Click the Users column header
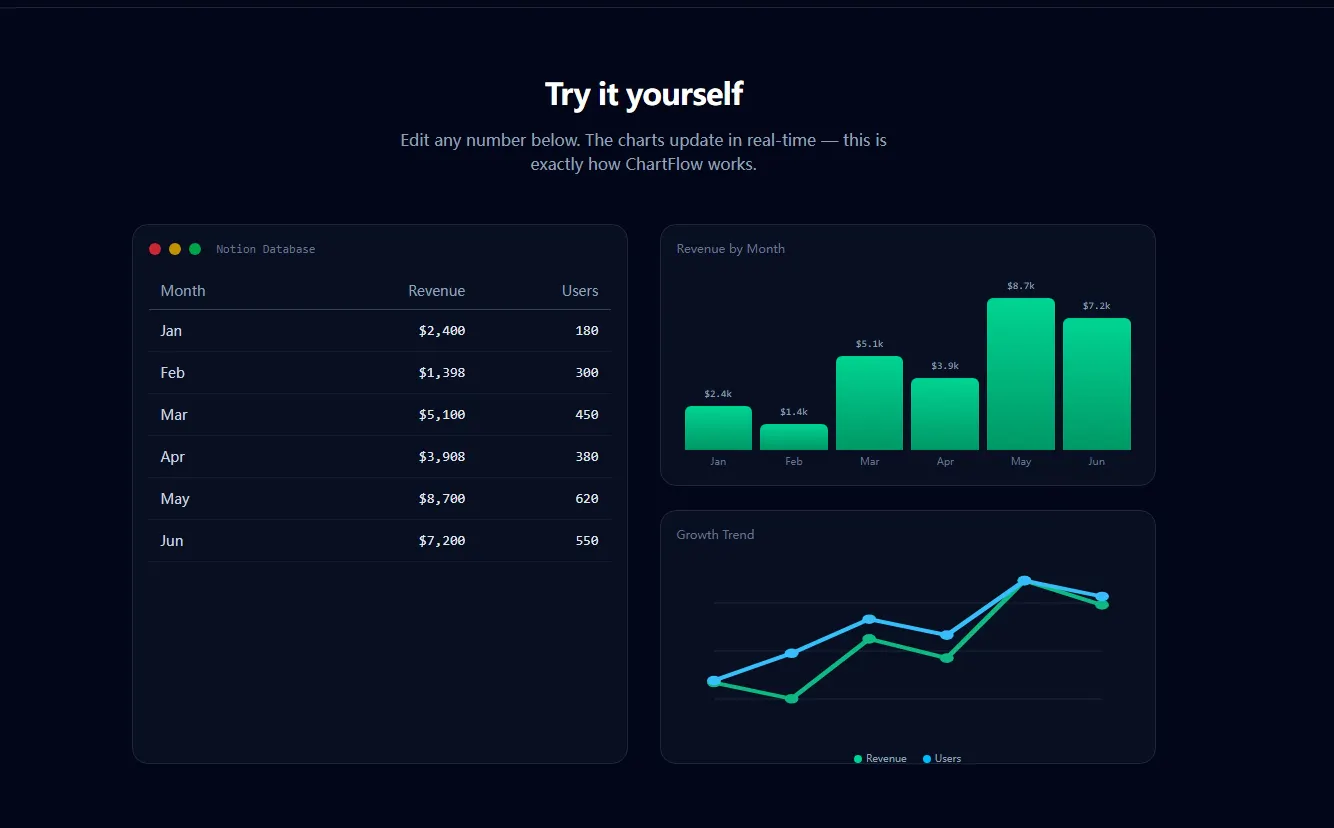Screen dimensions: 1334x828 coord(580,291)
